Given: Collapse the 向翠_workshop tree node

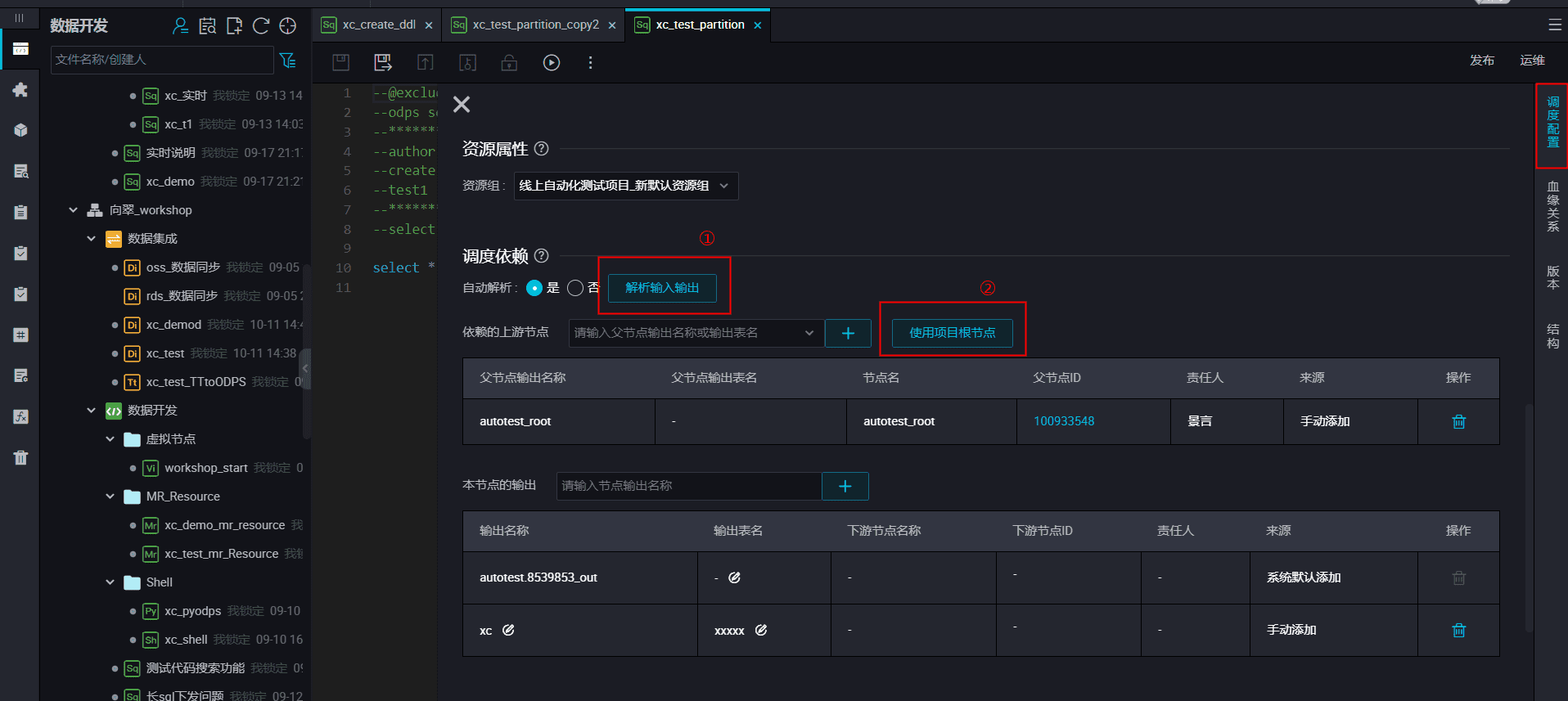Looking at the screenshot, I should 73,210.
